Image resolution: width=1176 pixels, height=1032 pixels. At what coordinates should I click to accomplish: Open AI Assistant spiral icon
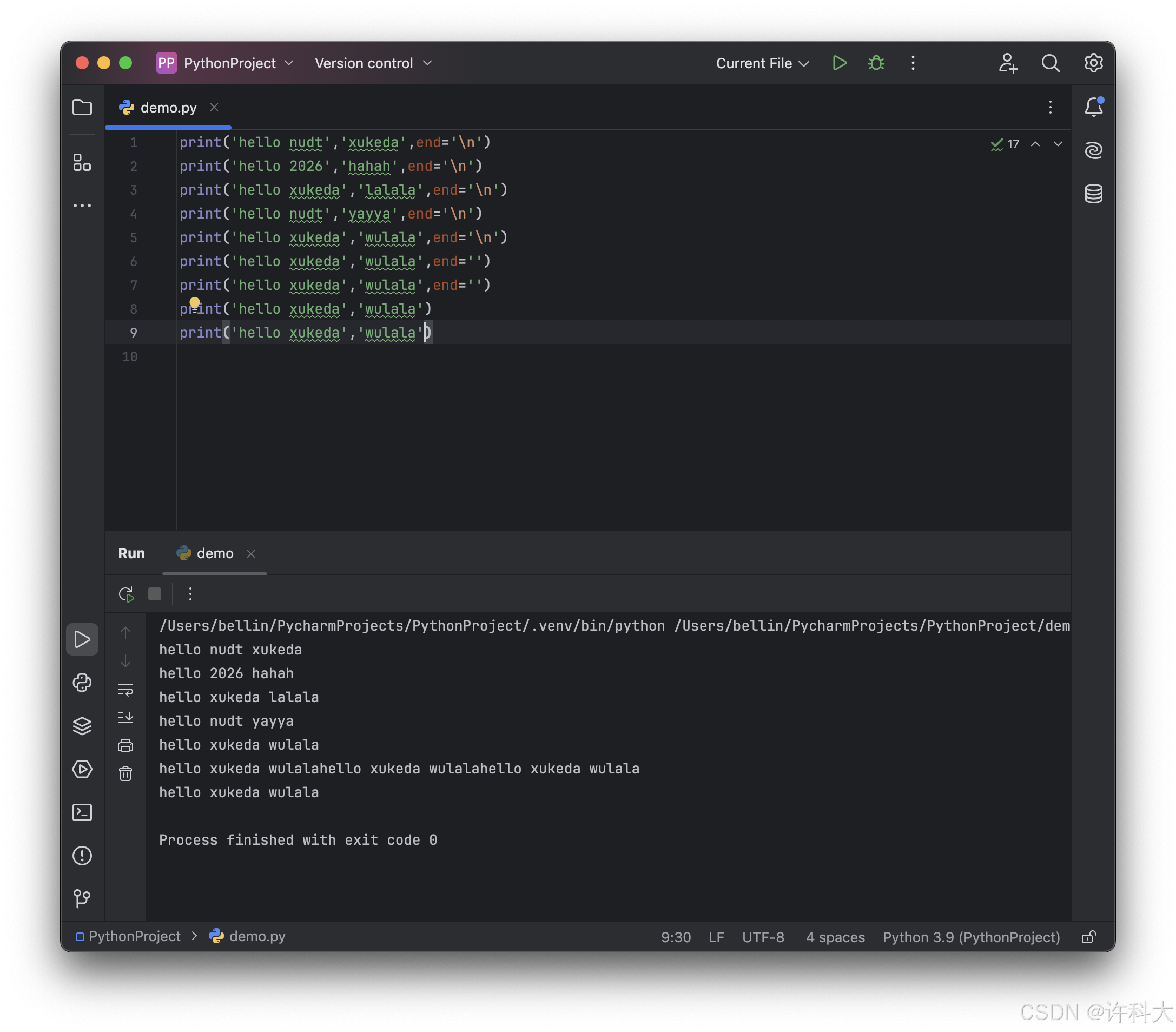(x=1093, y=150)
